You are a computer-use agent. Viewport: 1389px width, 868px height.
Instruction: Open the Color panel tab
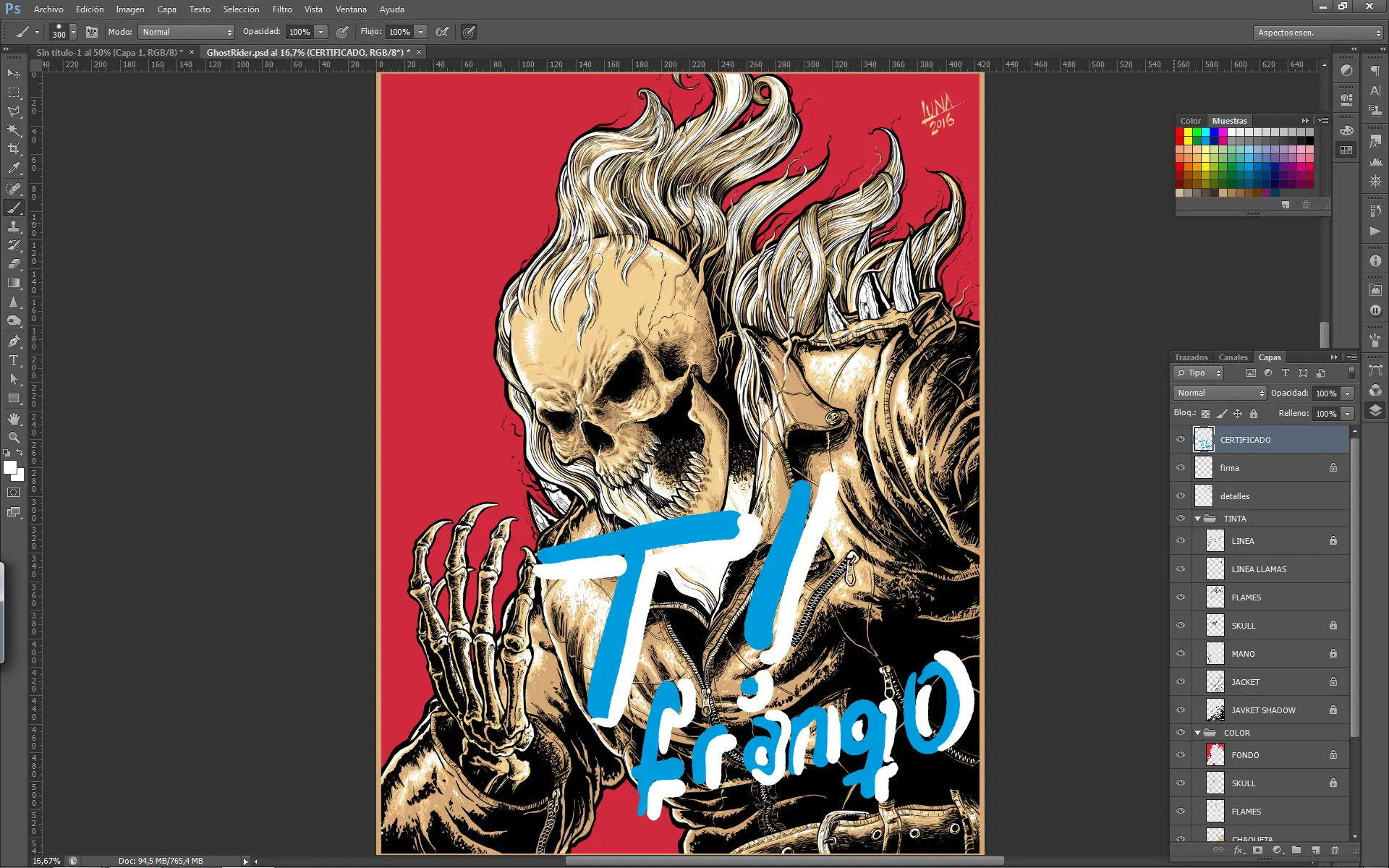point(1190,121)
